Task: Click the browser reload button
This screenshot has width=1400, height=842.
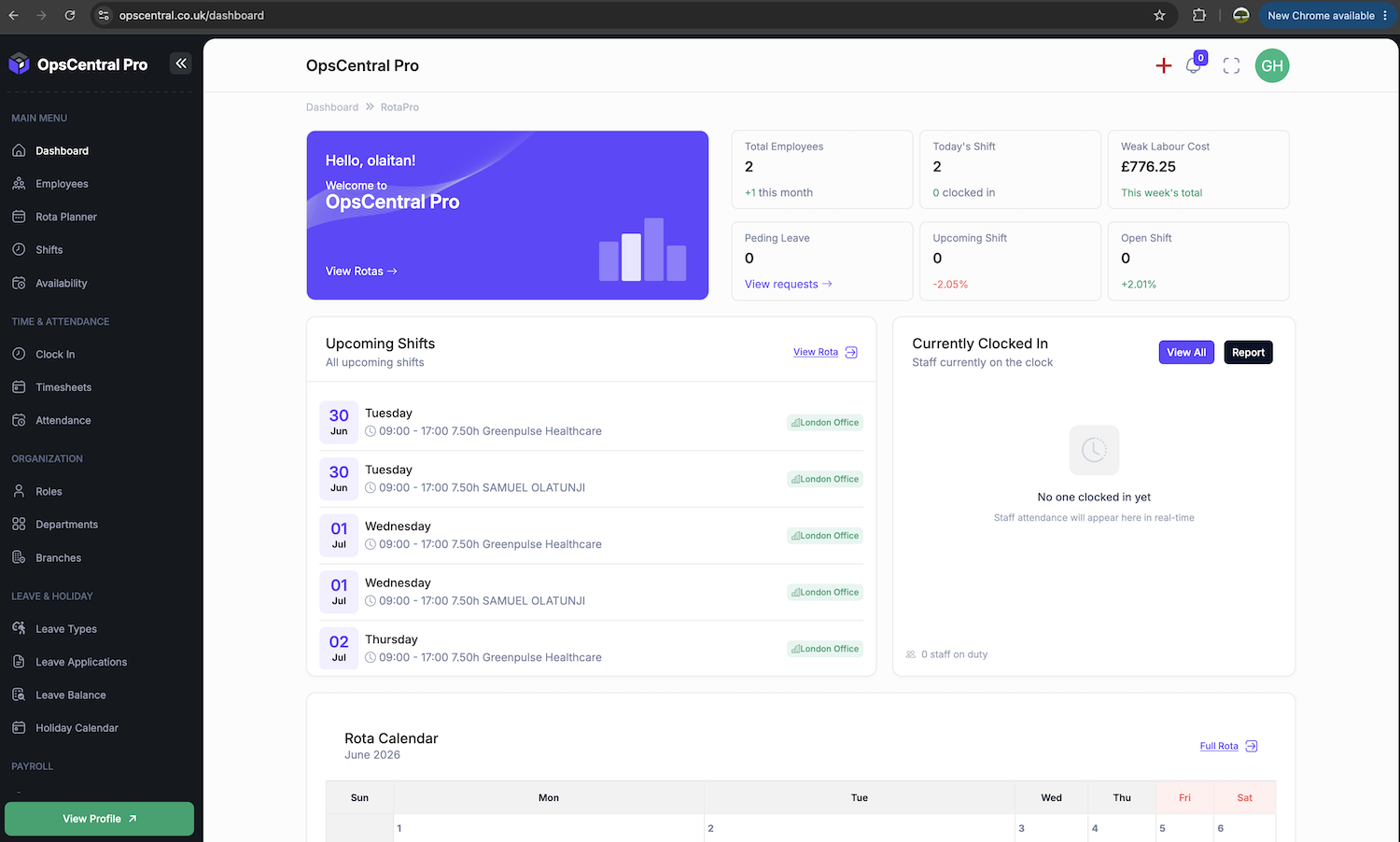Action: point(70,15)
